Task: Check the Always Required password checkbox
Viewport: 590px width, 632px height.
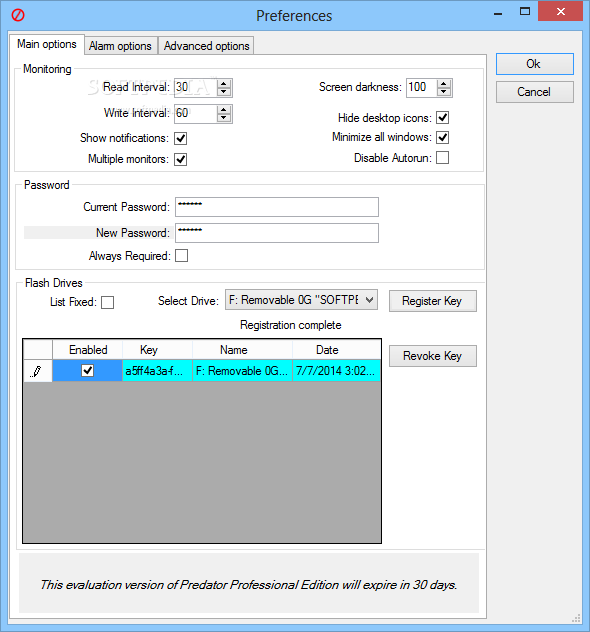Action: coord(181,256)
